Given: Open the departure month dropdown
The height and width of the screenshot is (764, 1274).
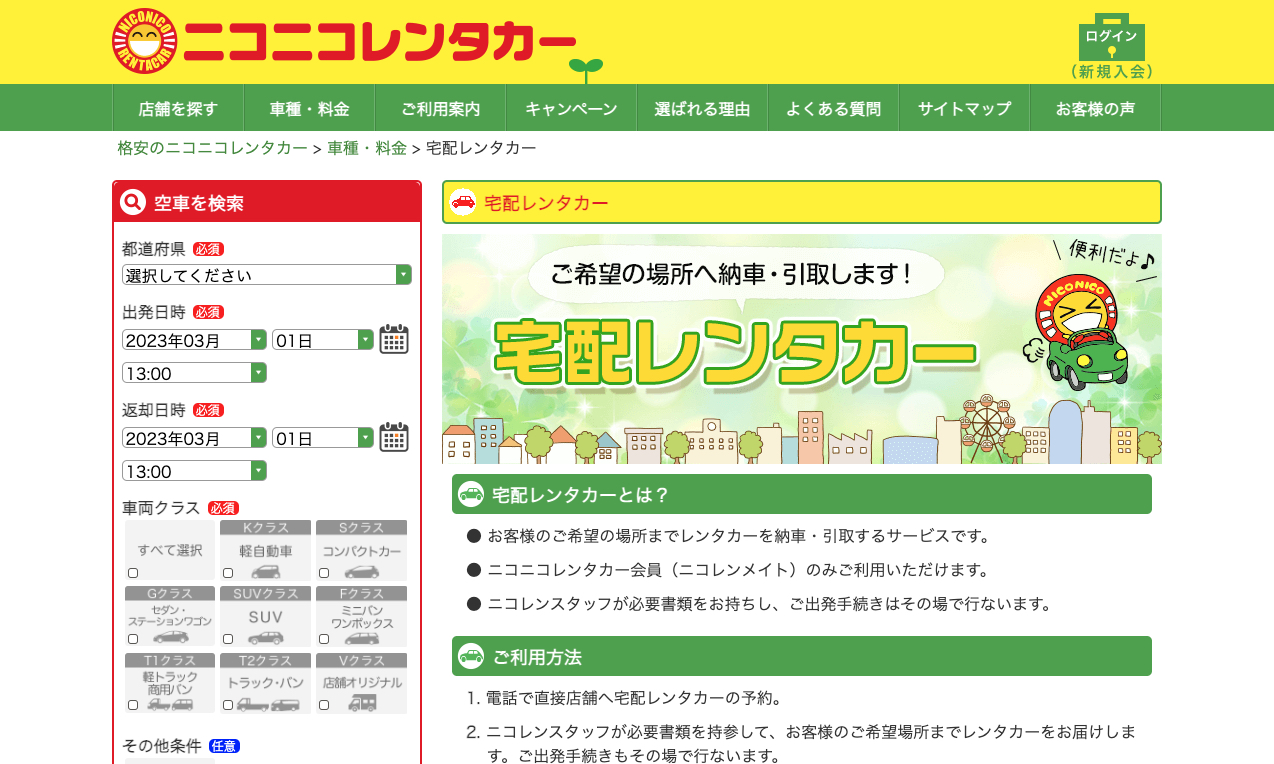Looking at the screenshot, I should tap(194, 340).
